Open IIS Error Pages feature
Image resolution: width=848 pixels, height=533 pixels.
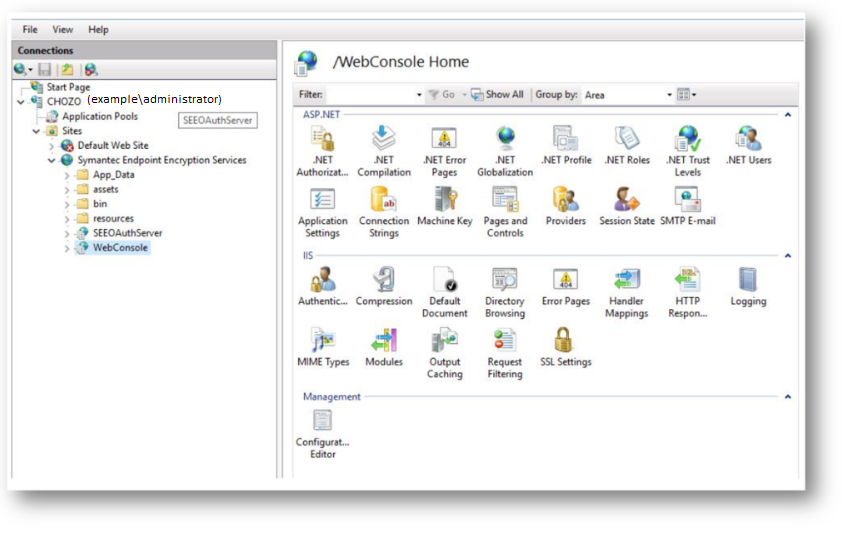coord(566,287)
